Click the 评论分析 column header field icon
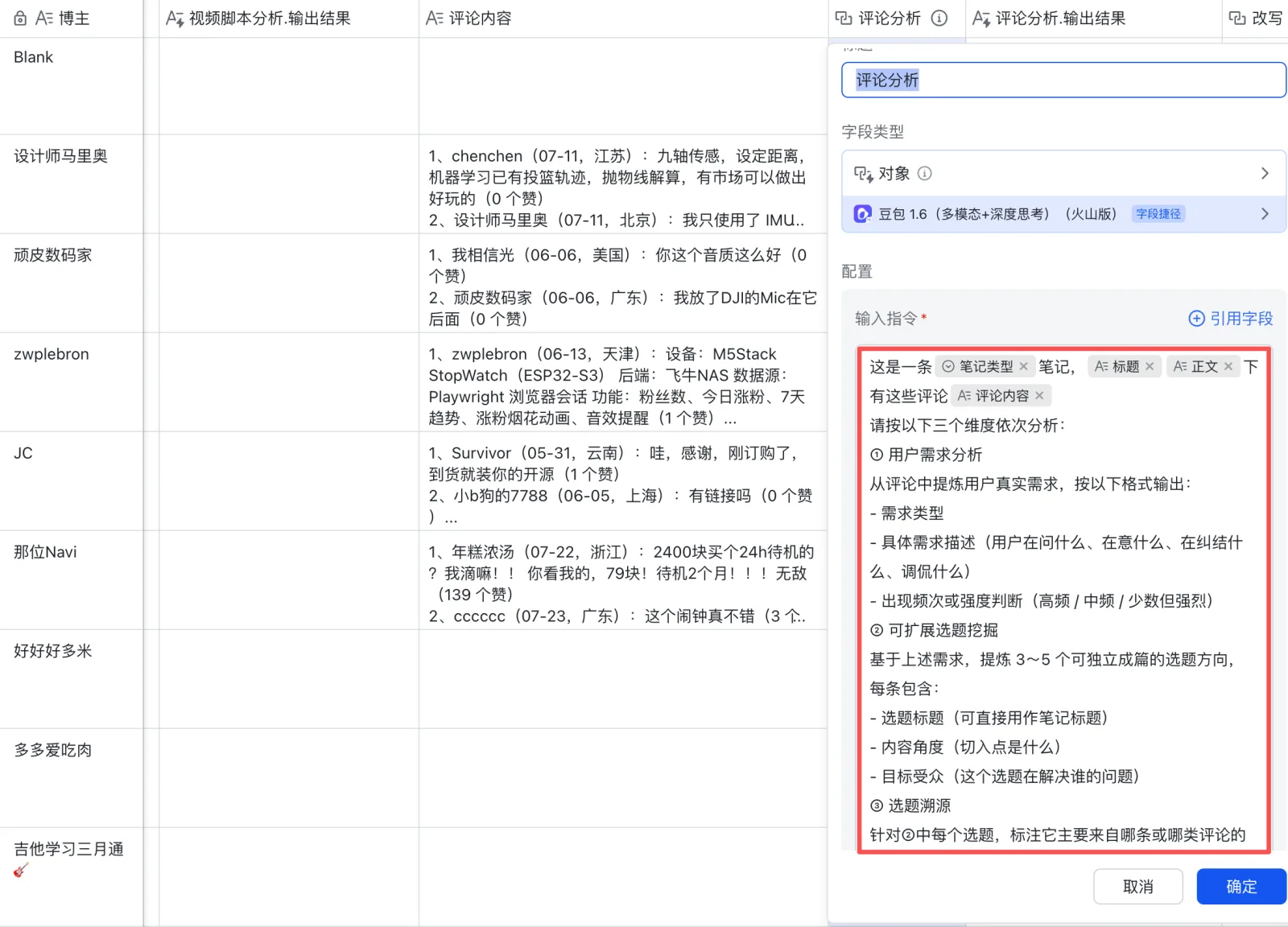The width and height of the screenshot is (1288, 927). 844,18
